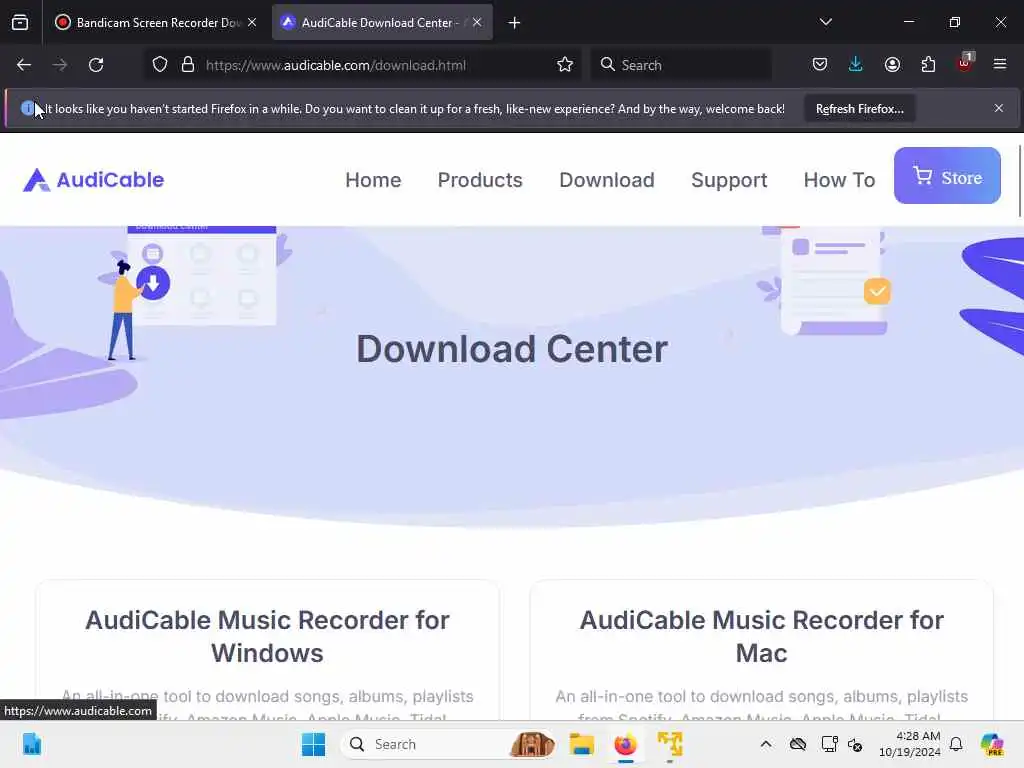1024x768 pixels.
Task: Dismiss the Firefox notification bar
Action: pos(999,108)
